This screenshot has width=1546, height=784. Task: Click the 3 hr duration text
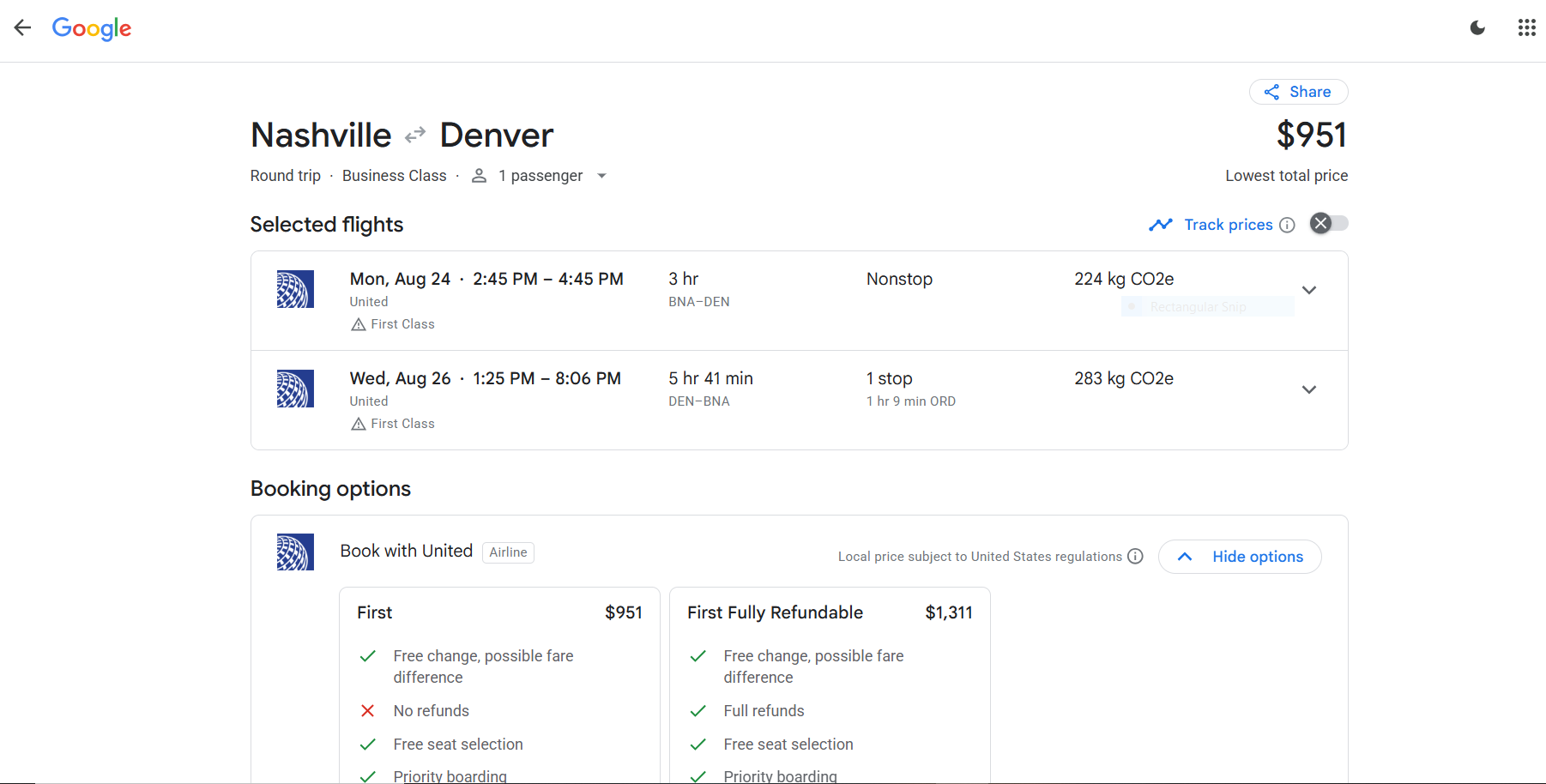[x=684, y=279]
